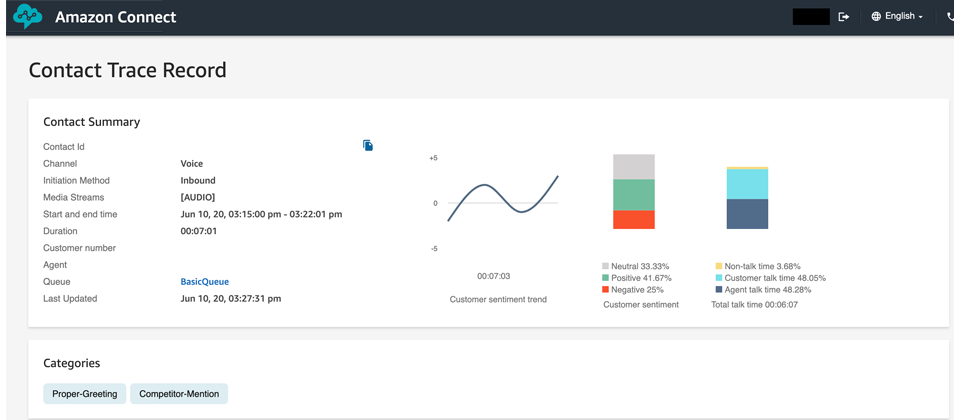960x420 pixels.
Task: Select the Competitor-Mention category tag
Action: click(x=179, y=394)
